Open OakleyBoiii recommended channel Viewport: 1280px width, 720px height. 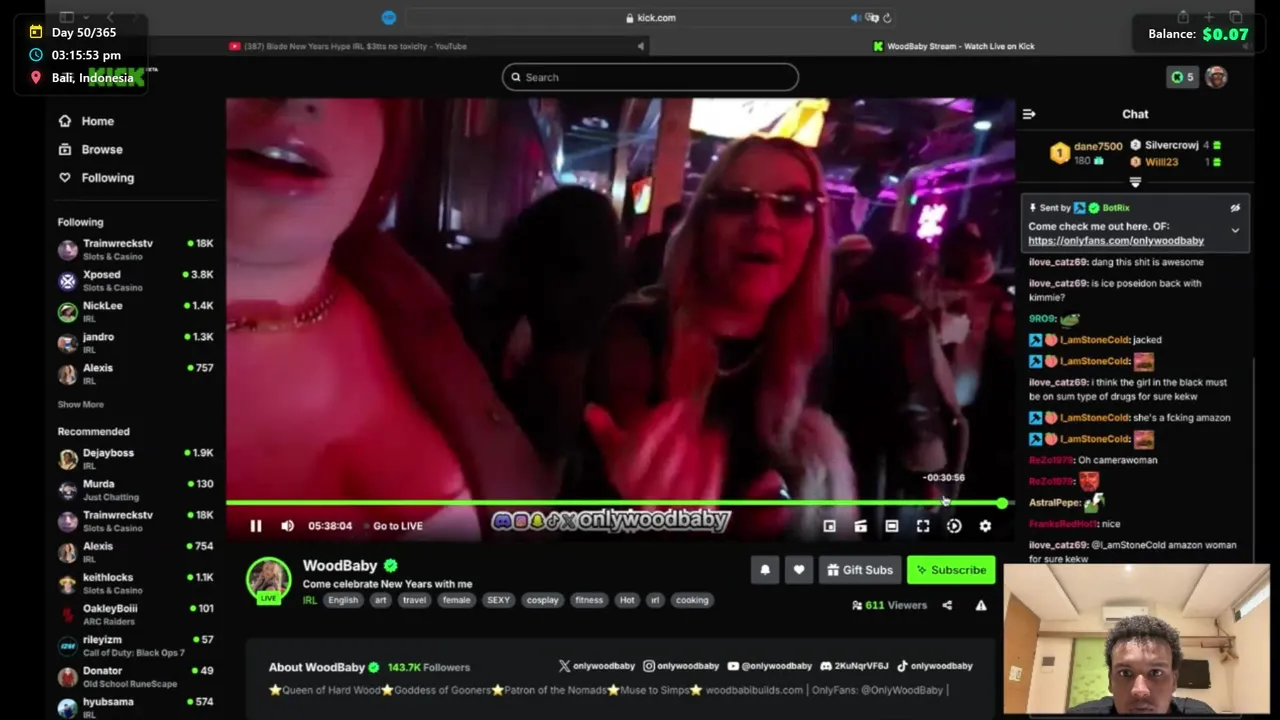tap(135, 613)
